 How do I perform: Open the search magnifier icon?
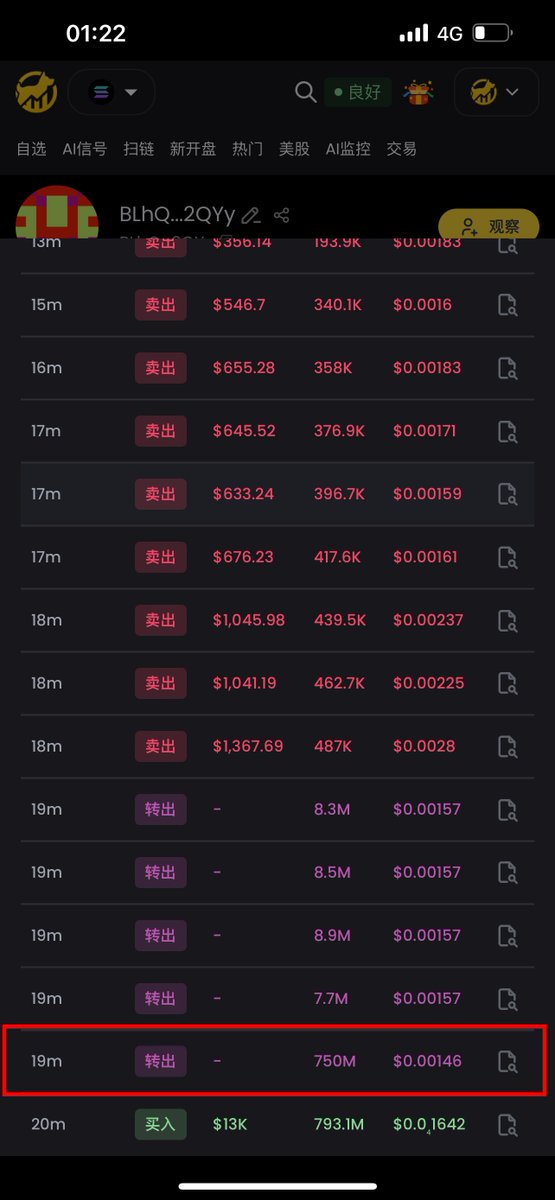point(305,92)
